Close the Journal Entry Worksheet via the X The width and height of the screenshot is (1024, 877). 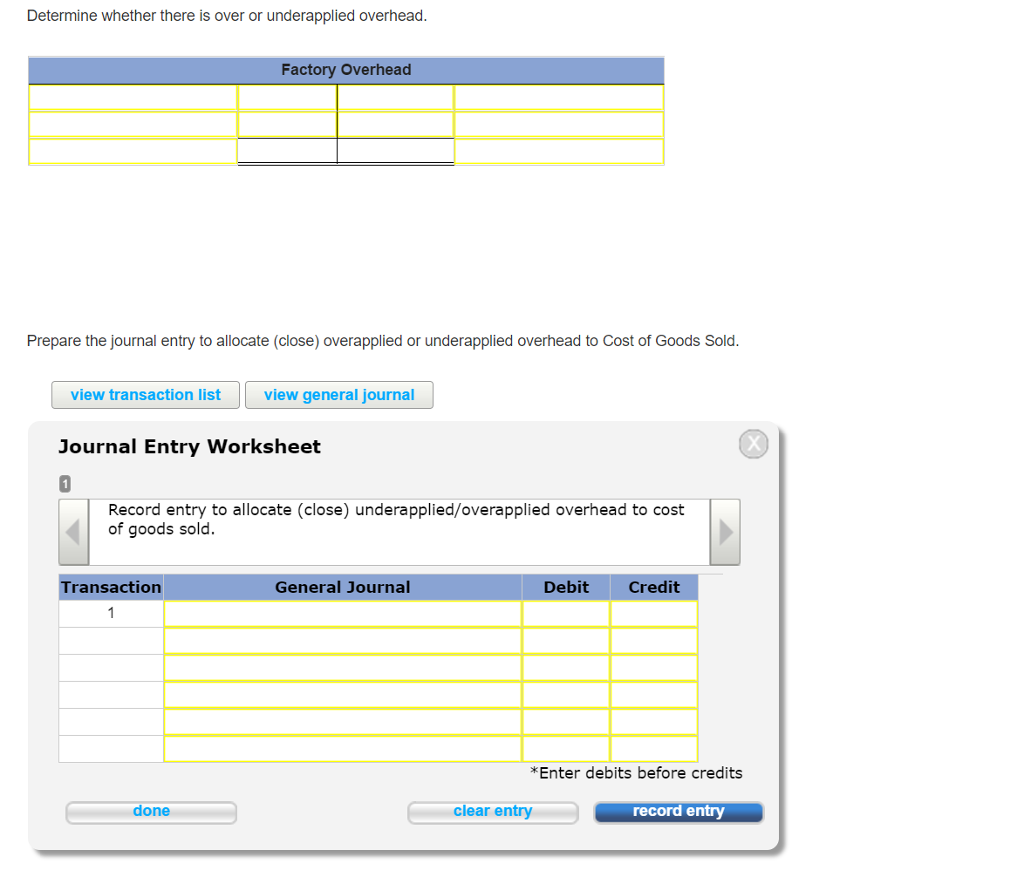[753, 443]
